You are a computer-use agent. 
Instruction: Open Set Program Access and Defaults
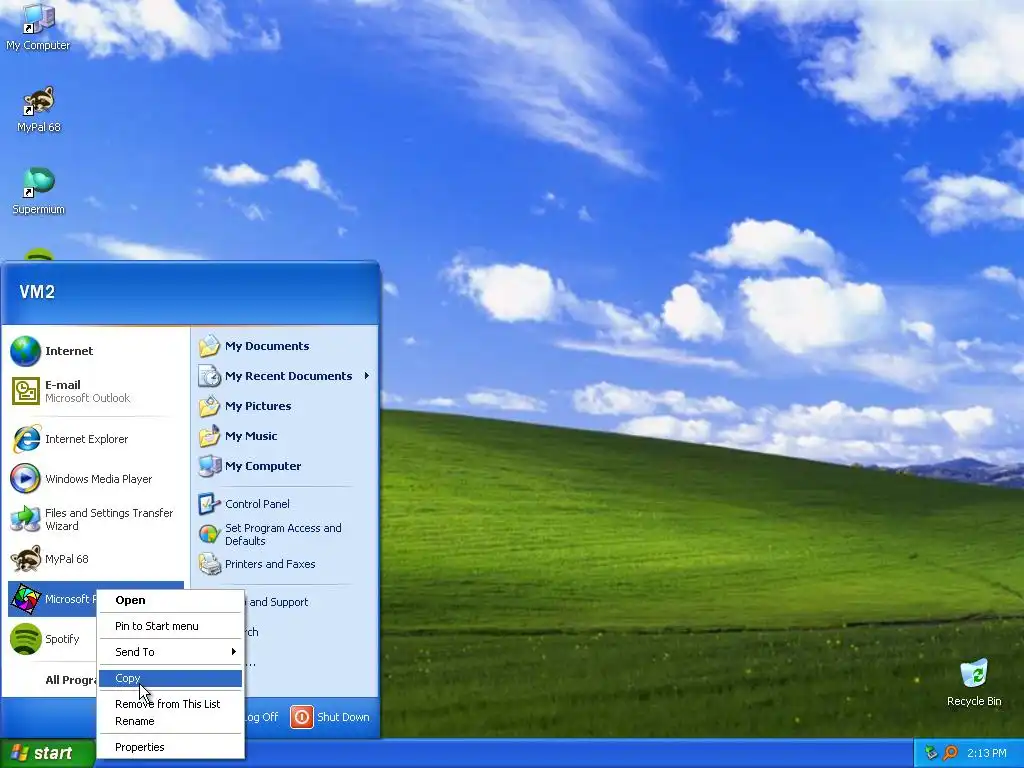(285, 534)
